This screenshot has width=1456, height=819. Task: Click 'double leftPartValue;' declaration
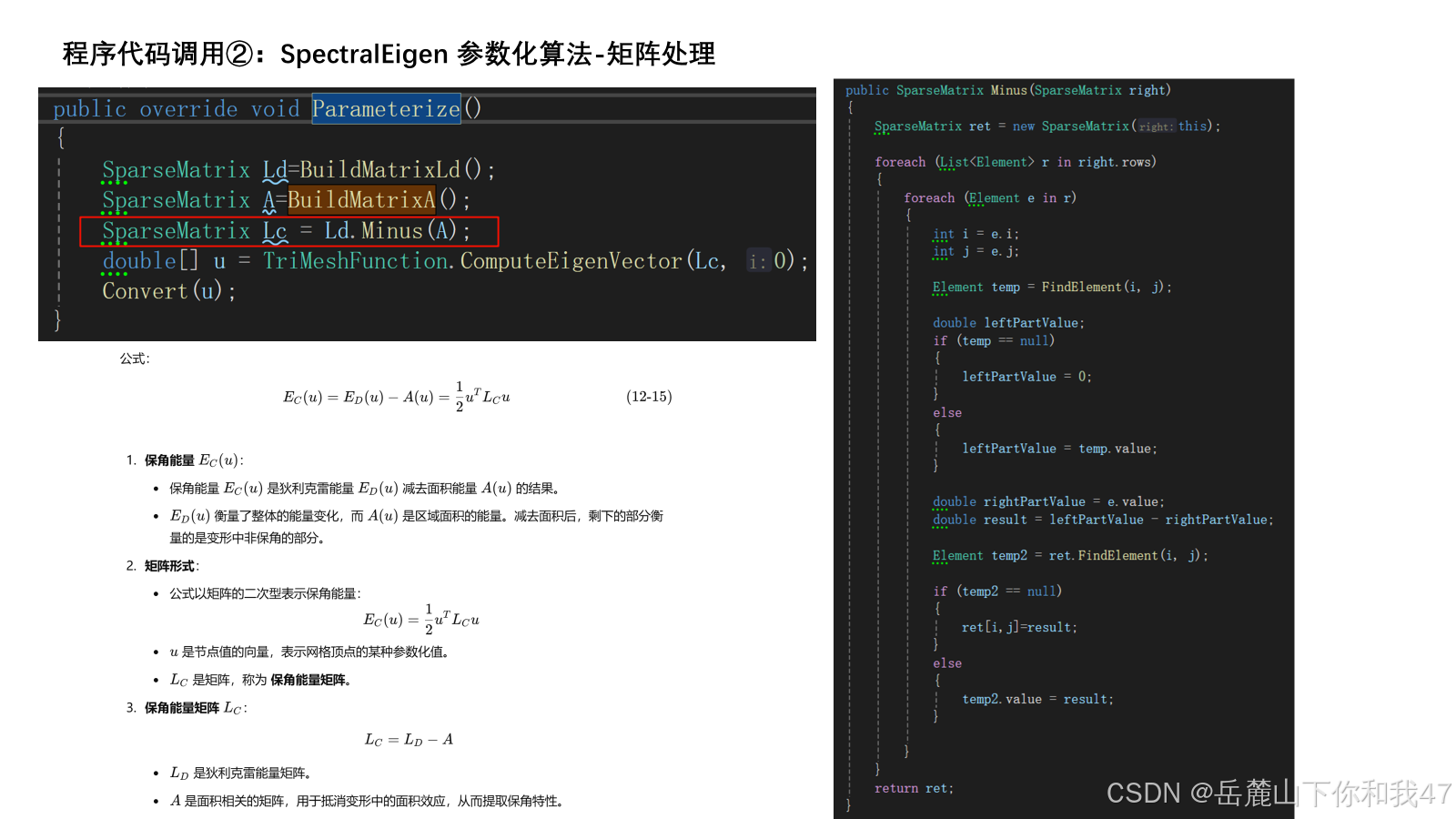pos(1008,323)
